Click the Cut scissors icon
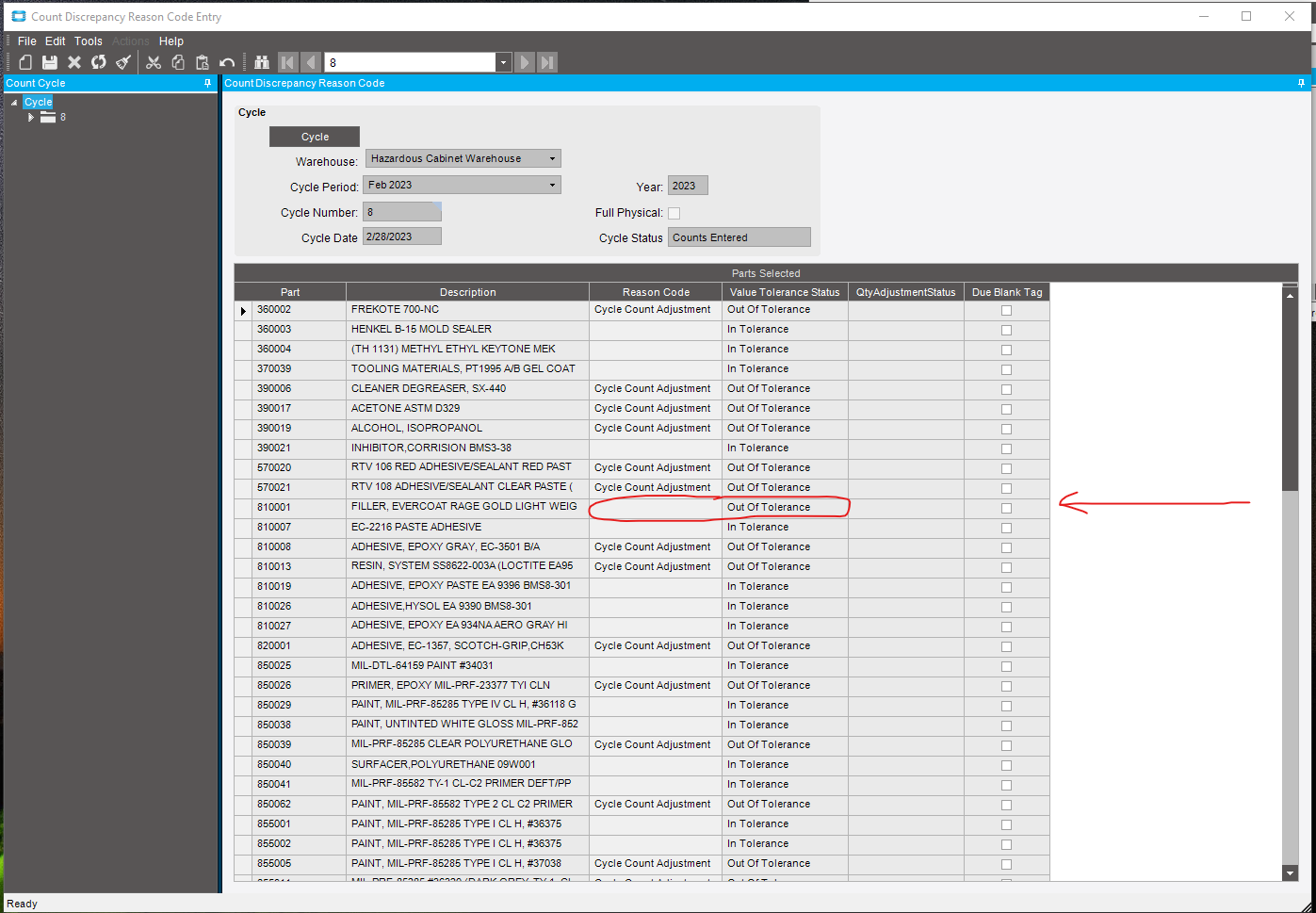1316x913 pixels. pyautogui.click(x=154, y=62)
